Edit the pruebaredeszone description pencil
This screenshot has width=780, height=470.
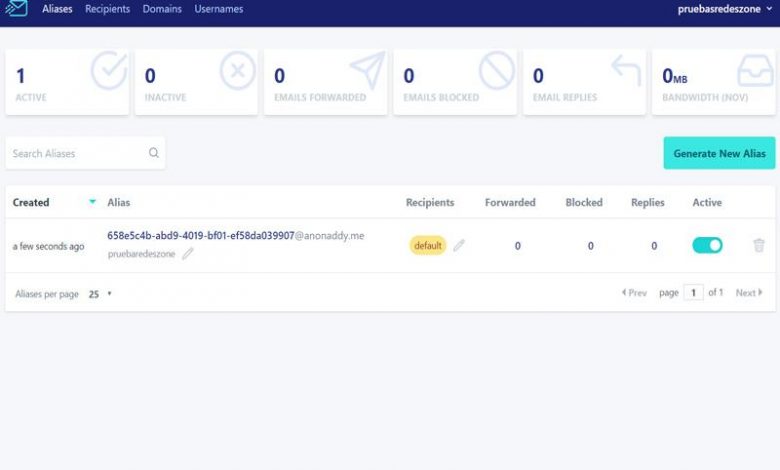pos(188,254)
